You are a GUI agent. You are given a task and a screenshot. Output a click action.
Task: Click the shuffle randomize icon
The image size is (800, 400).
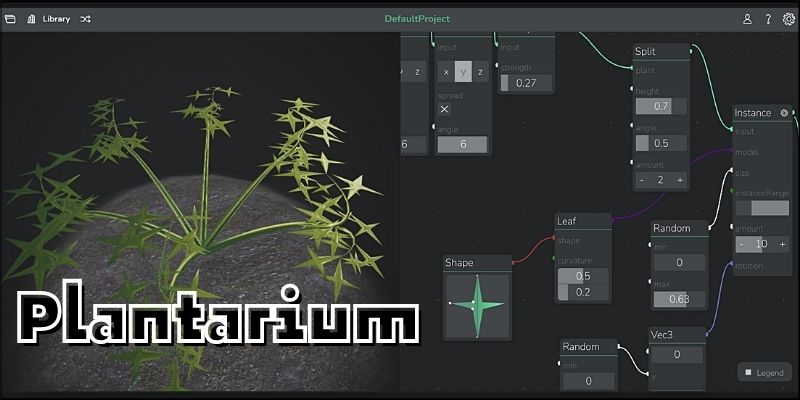point(85,19)
